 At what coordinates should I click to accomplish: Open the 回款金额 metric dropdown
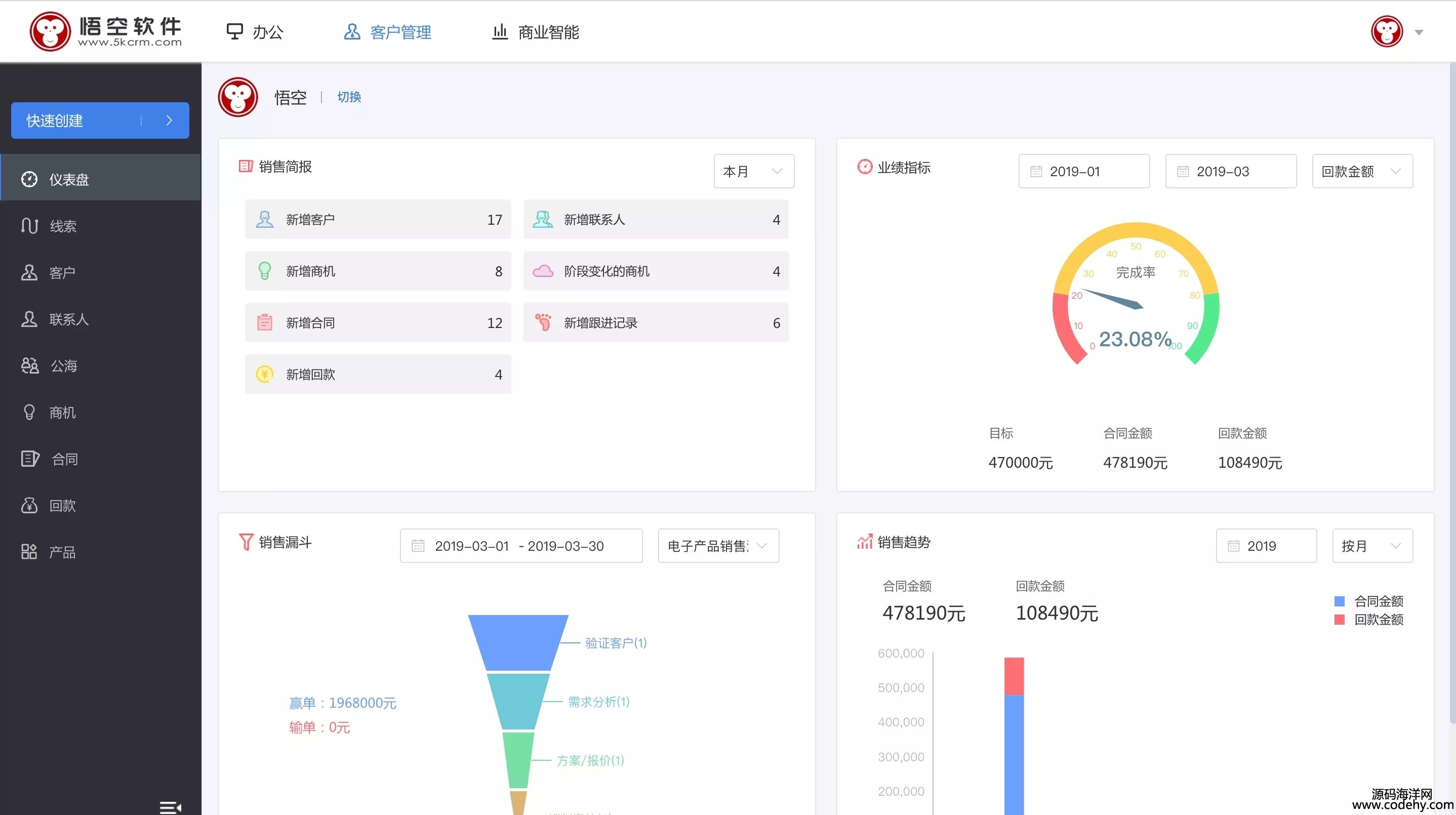coord(1362,171)
